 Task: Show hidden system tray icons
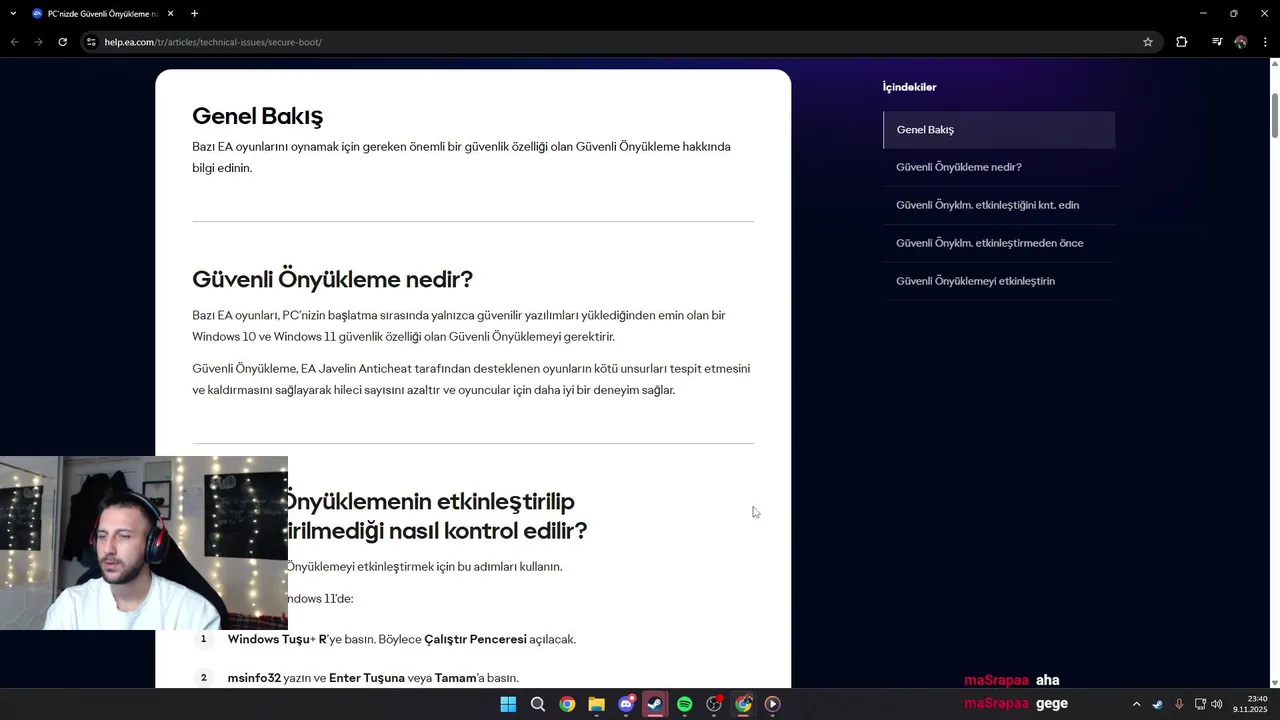(x=1136, y=704)
